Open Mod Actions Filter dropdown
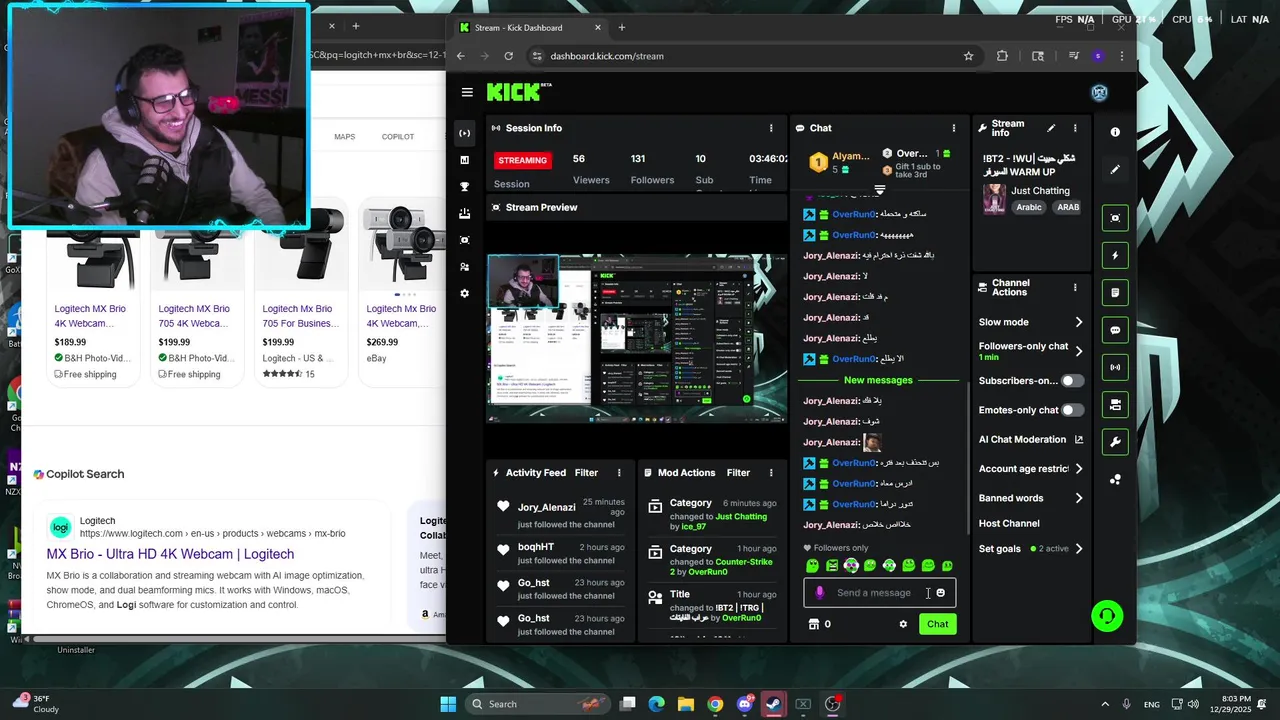 tap(738, 473)
